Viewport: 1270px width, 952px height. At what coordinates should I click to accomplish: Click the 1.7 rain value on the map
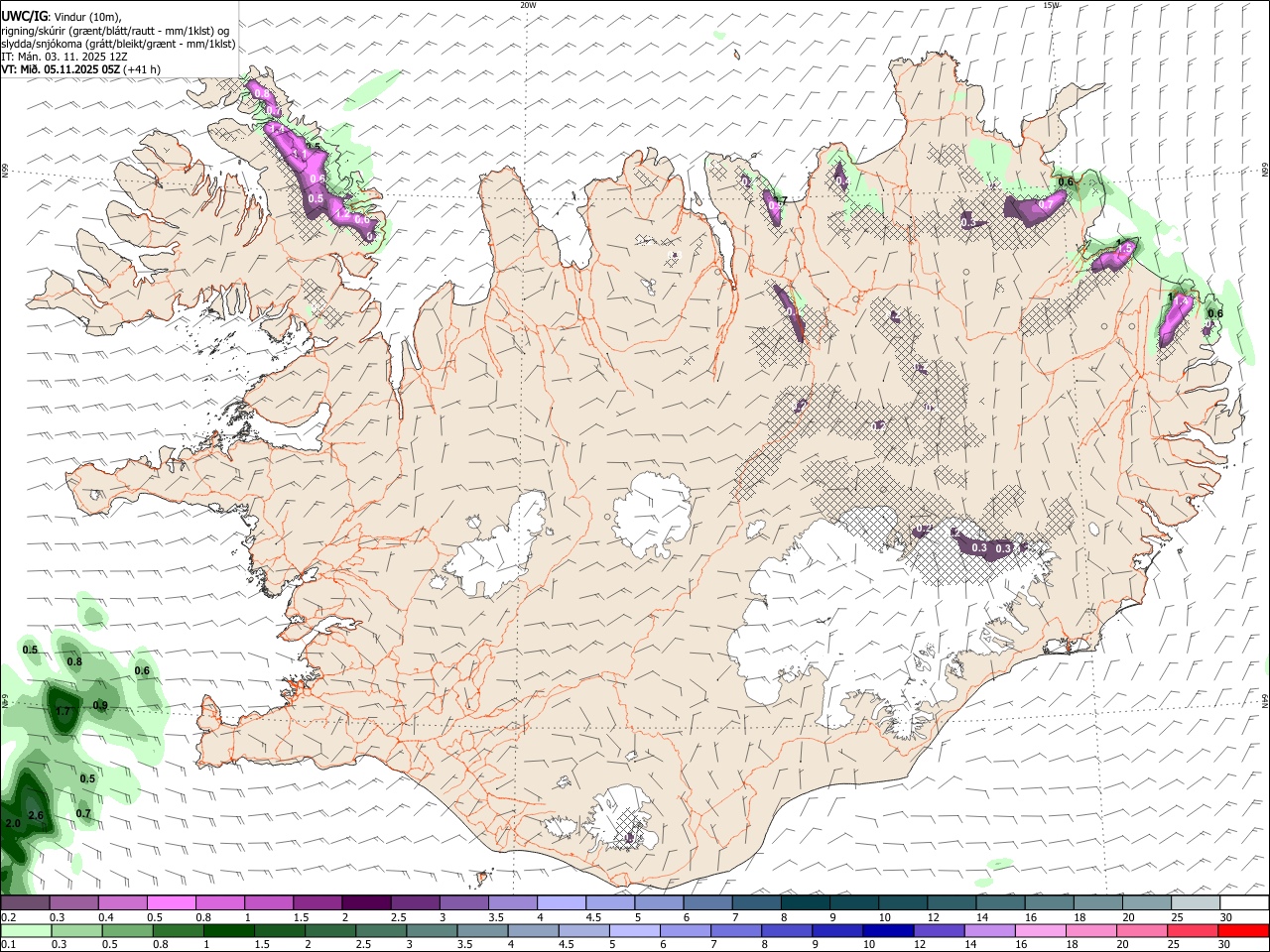click(x=63, y=711)
